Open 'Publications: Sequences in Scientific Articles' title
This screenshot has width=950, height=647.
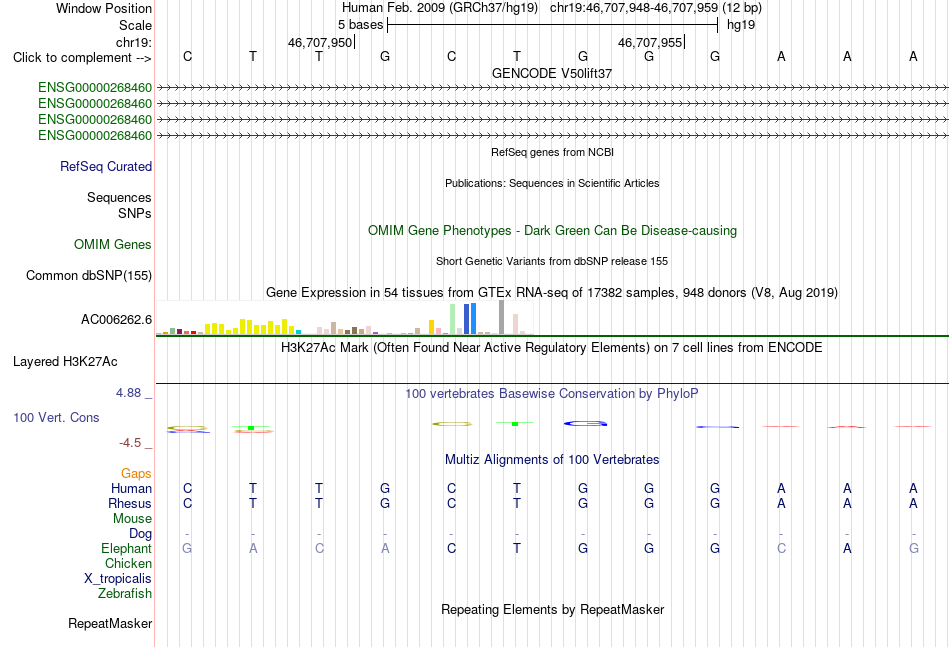point(552,183)
